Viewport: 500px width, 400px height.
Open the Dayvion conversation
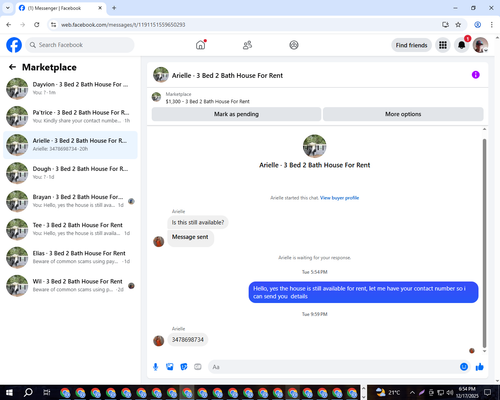point(70,89)
